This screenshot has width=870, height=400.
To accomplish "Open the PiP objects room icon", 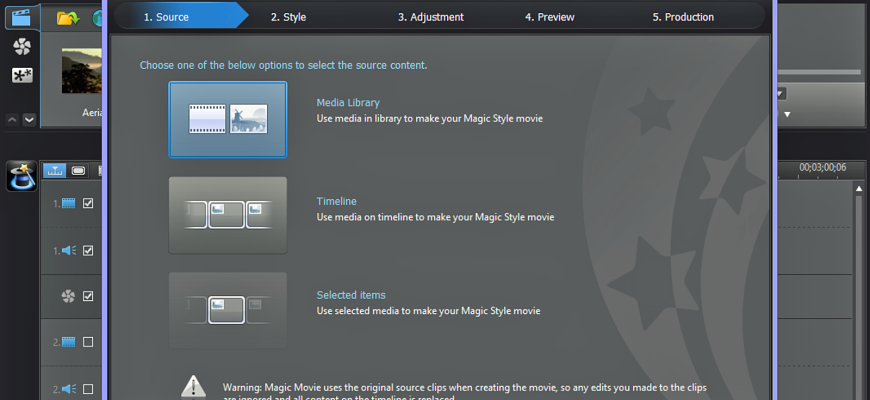I will 21,75.
